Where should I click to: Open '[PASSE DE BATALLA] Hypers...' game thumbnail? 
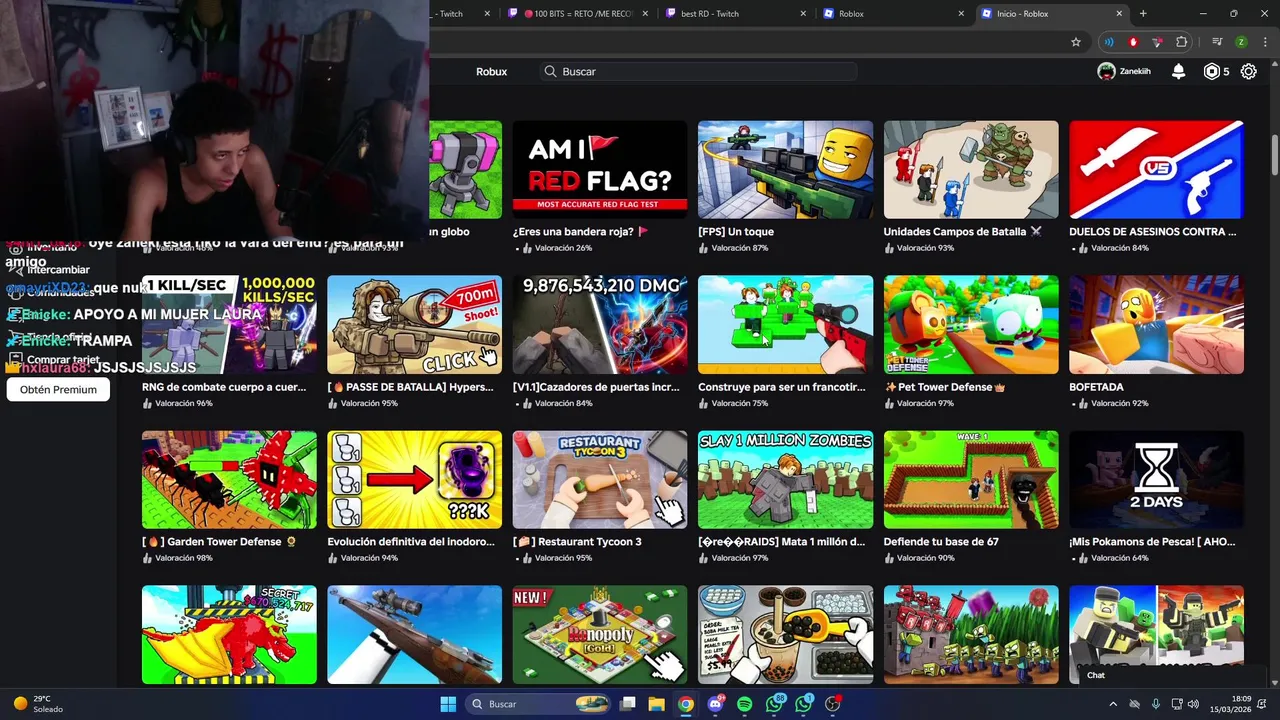coord(414,325)
